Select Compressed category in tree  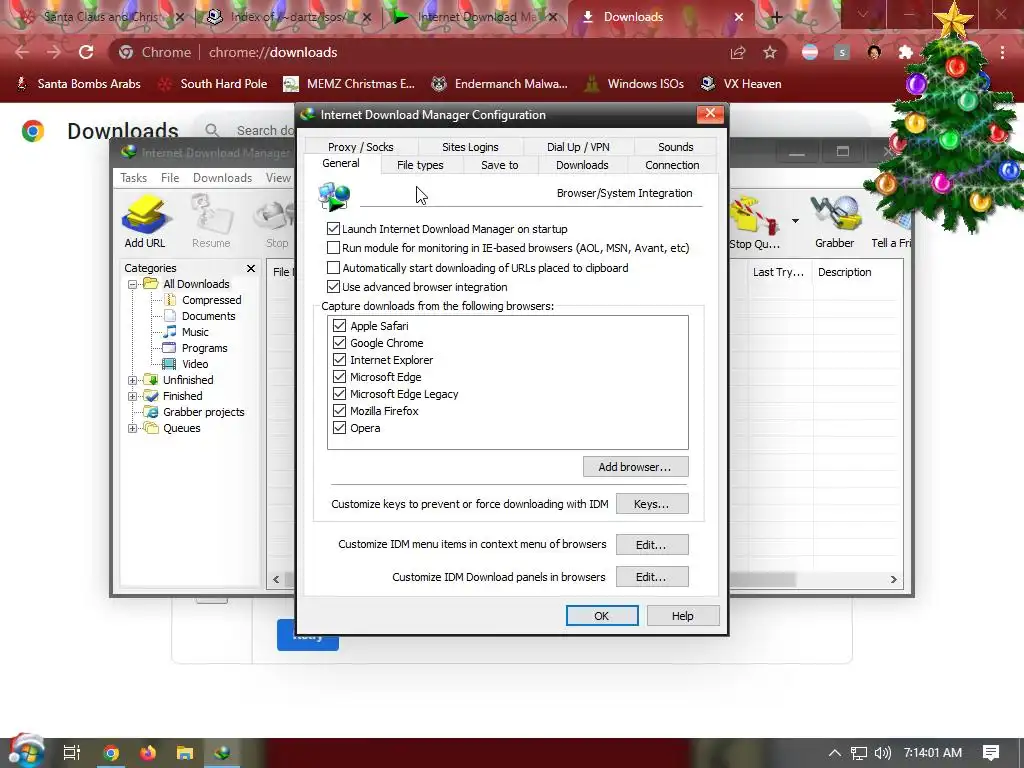tap(212, 300)
